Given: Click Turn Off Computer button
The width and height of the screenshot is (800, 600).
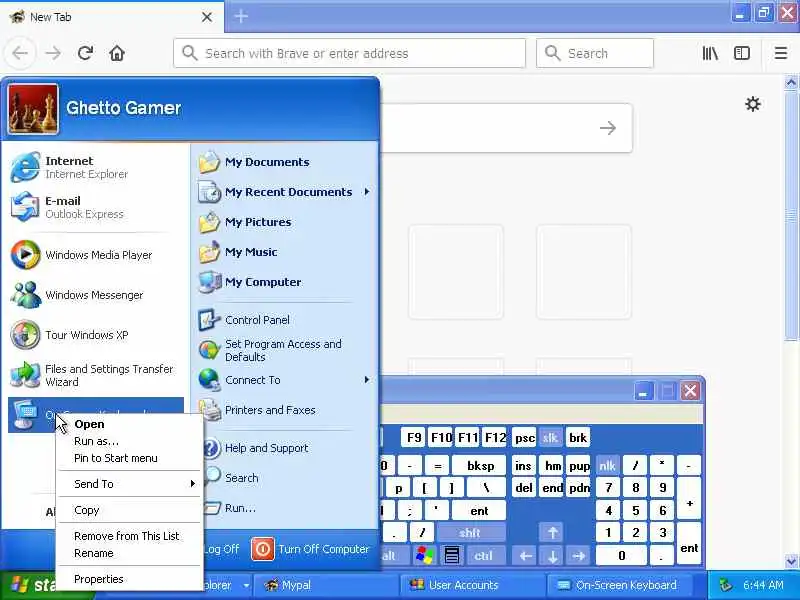Looking at the screenshot, I should (310, 549).
